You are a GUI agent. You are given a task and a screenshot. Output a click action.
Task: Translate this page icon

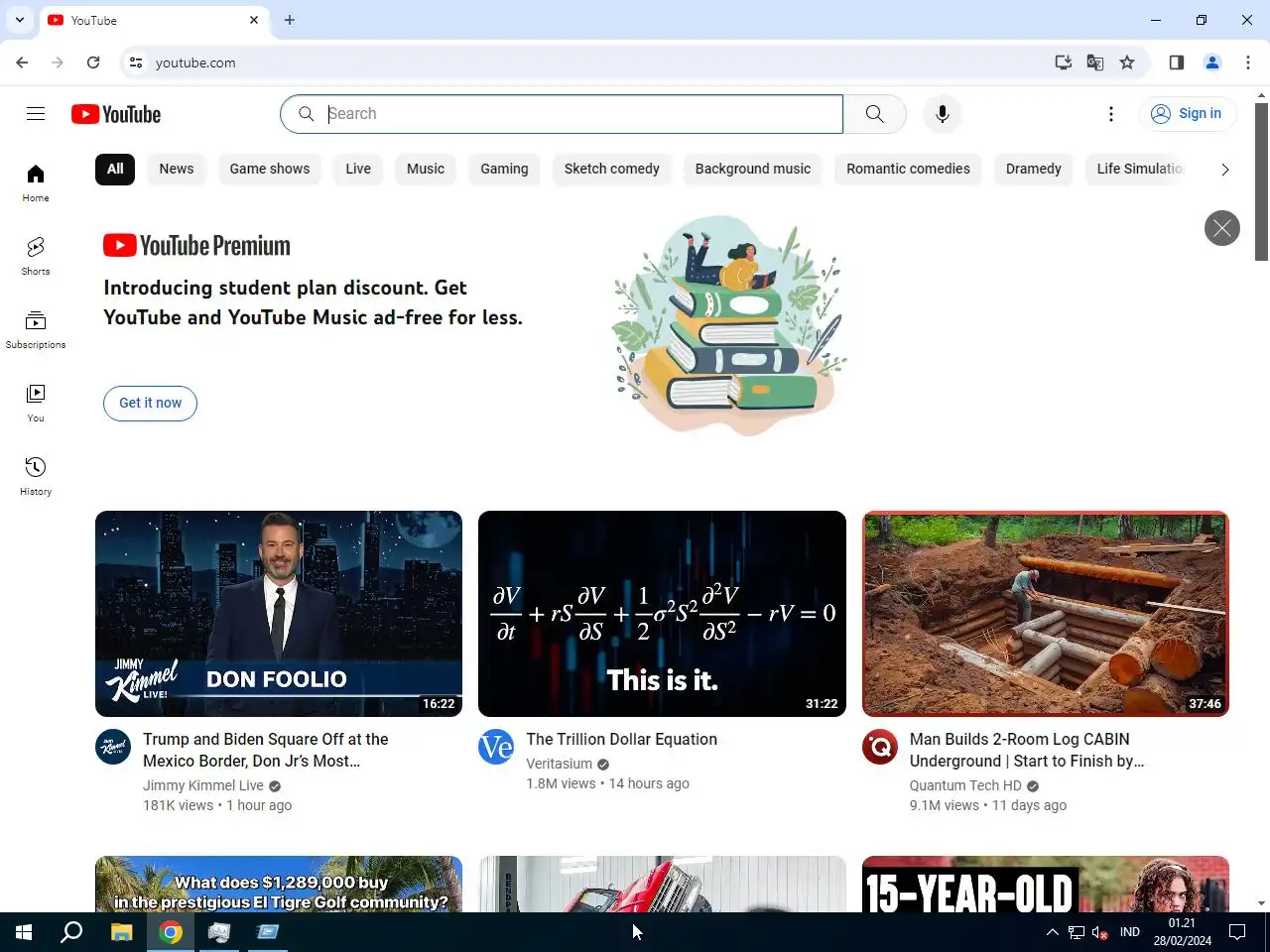pos(1095,62)
